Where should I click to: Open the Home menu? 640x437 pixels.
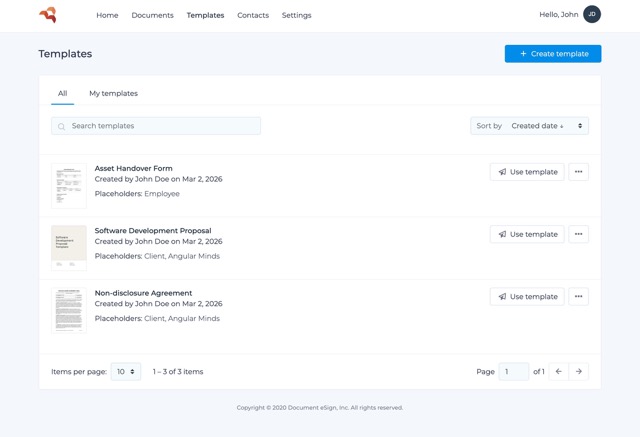107,15
